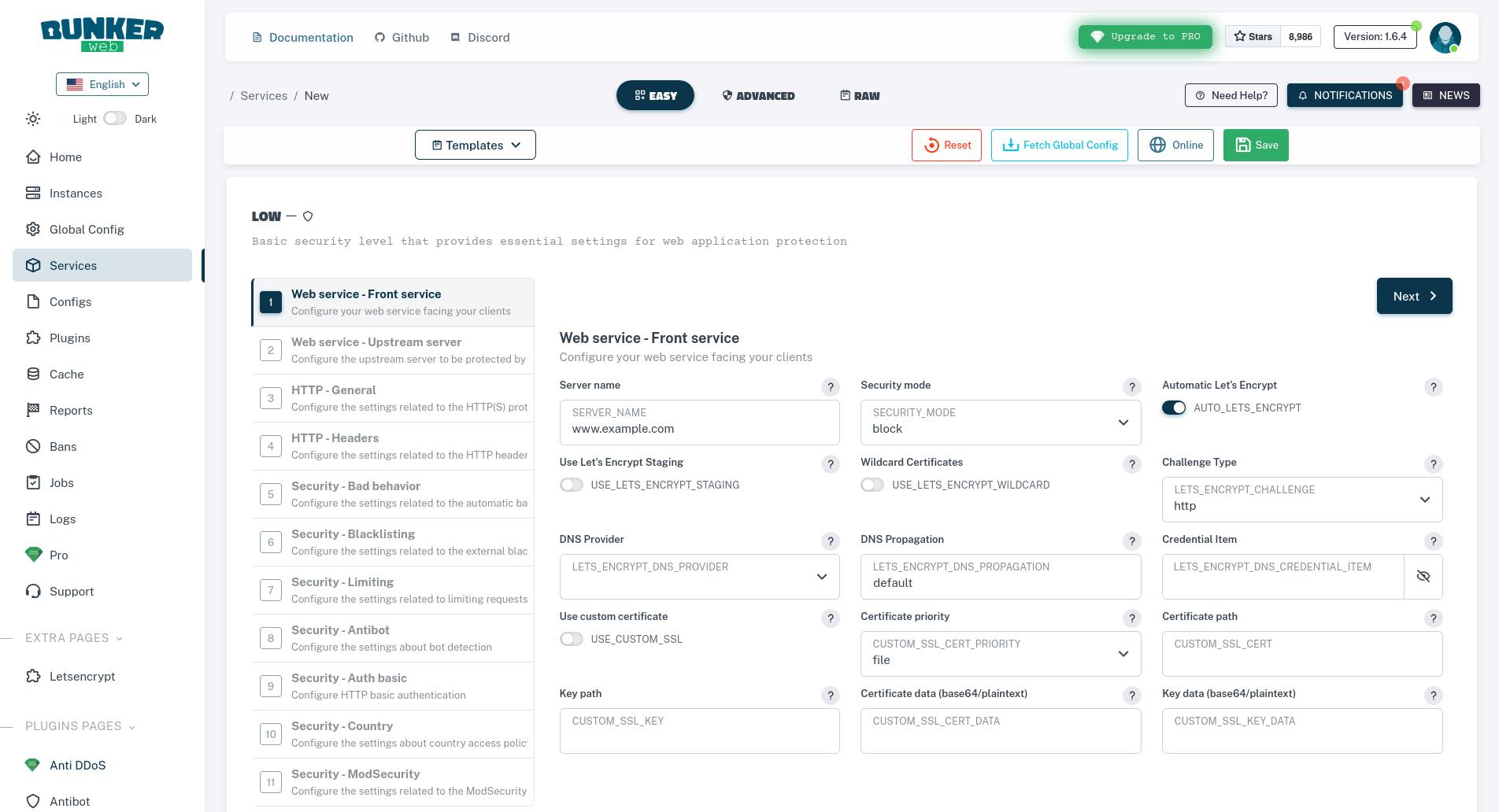Switch theme using the Light/Dark slider

tap(114, 117)
